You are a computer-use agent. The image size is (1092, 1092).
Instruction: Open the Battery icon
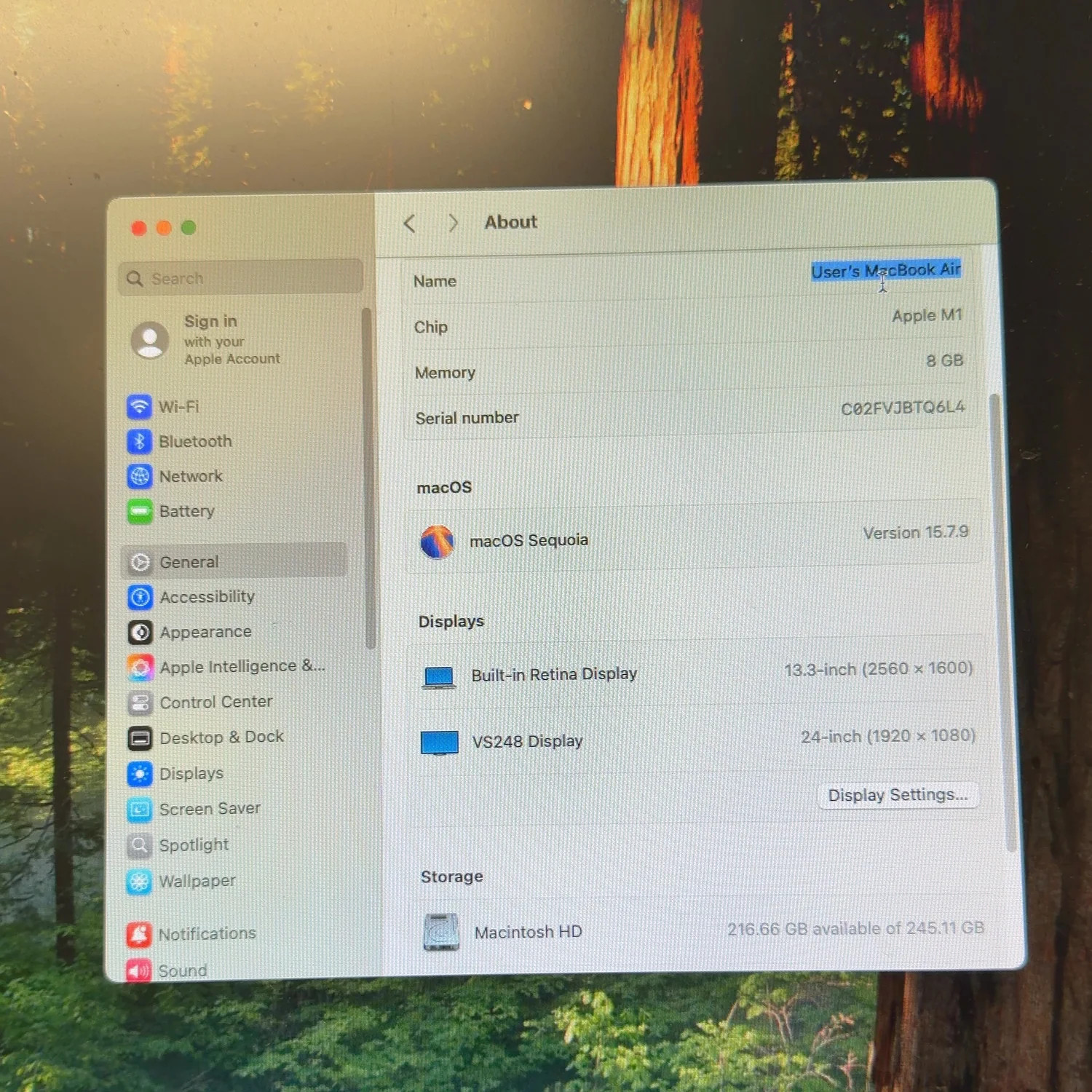click(140, 511)
